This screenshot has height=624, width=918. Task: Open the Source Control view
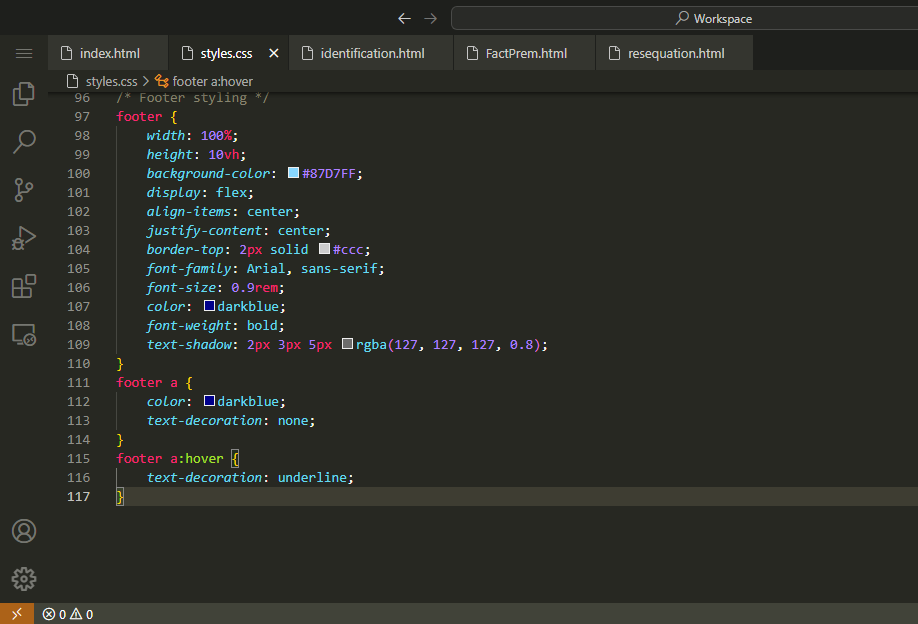pos(24,190)
